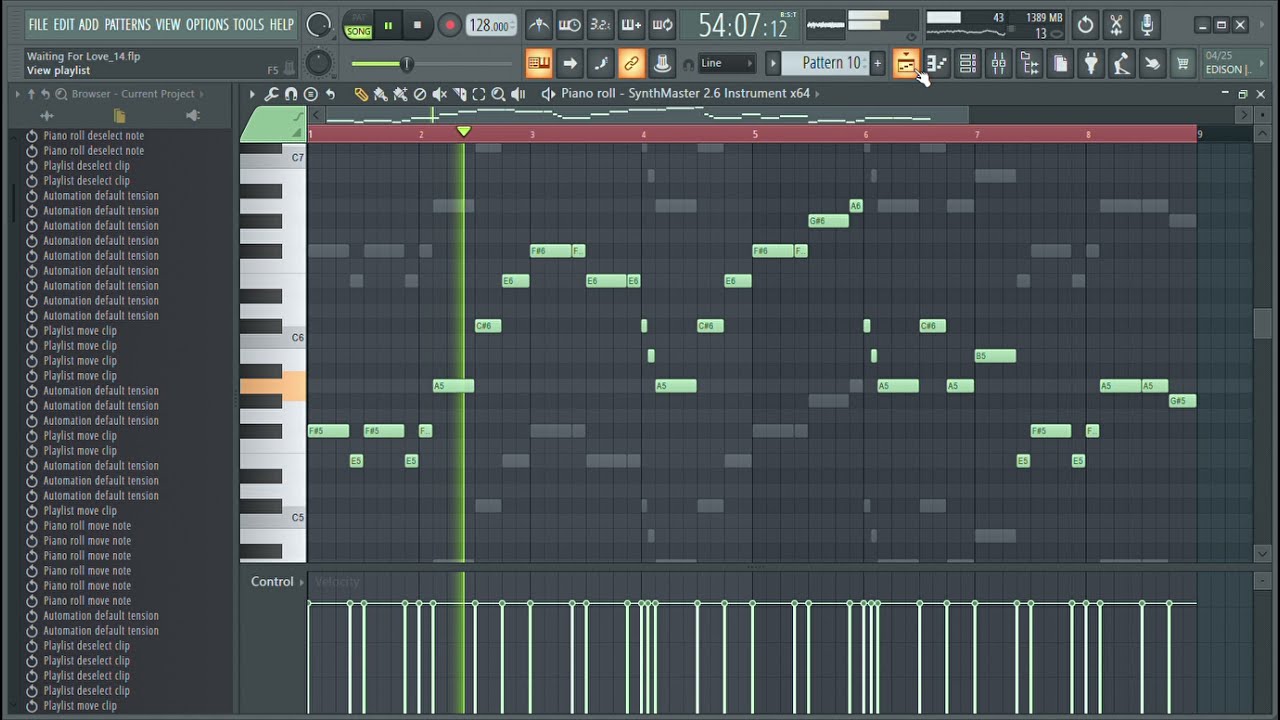
Task: Open the piano roll view icon
Action: click(x=937, y=64)
